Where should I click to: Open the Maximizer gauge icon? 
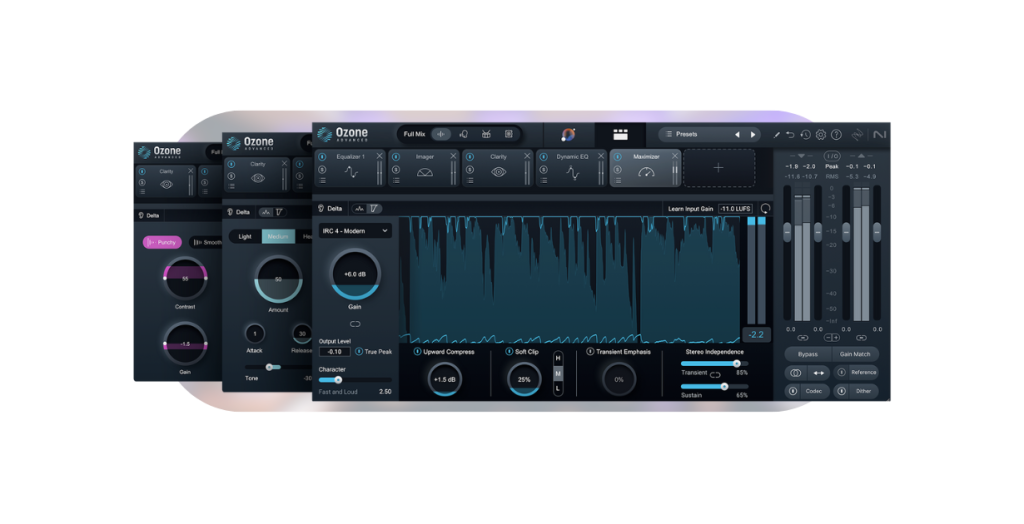click(646, 172)
